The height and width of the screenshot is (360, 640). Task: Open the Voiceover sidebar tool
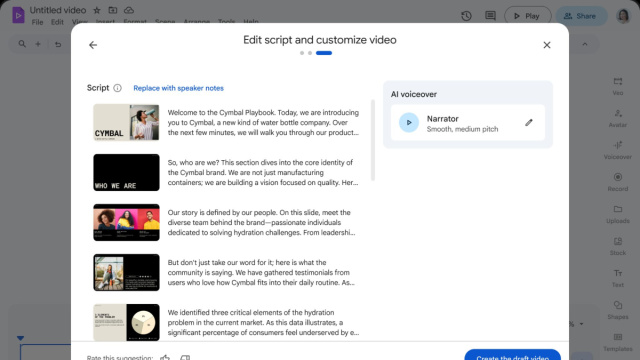click(618, 150)
